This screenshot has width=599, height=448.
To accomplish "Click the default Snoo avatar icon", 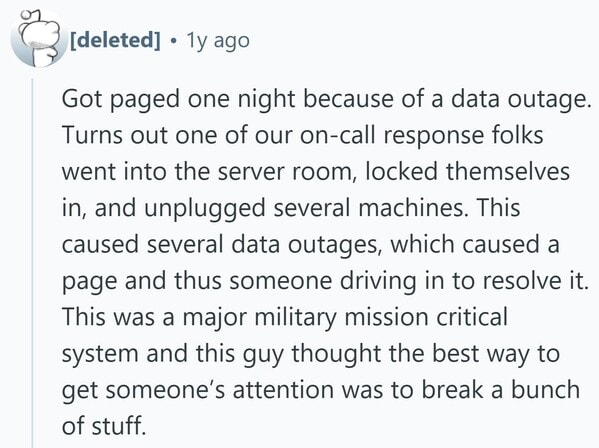I will (x=36, y=38).
